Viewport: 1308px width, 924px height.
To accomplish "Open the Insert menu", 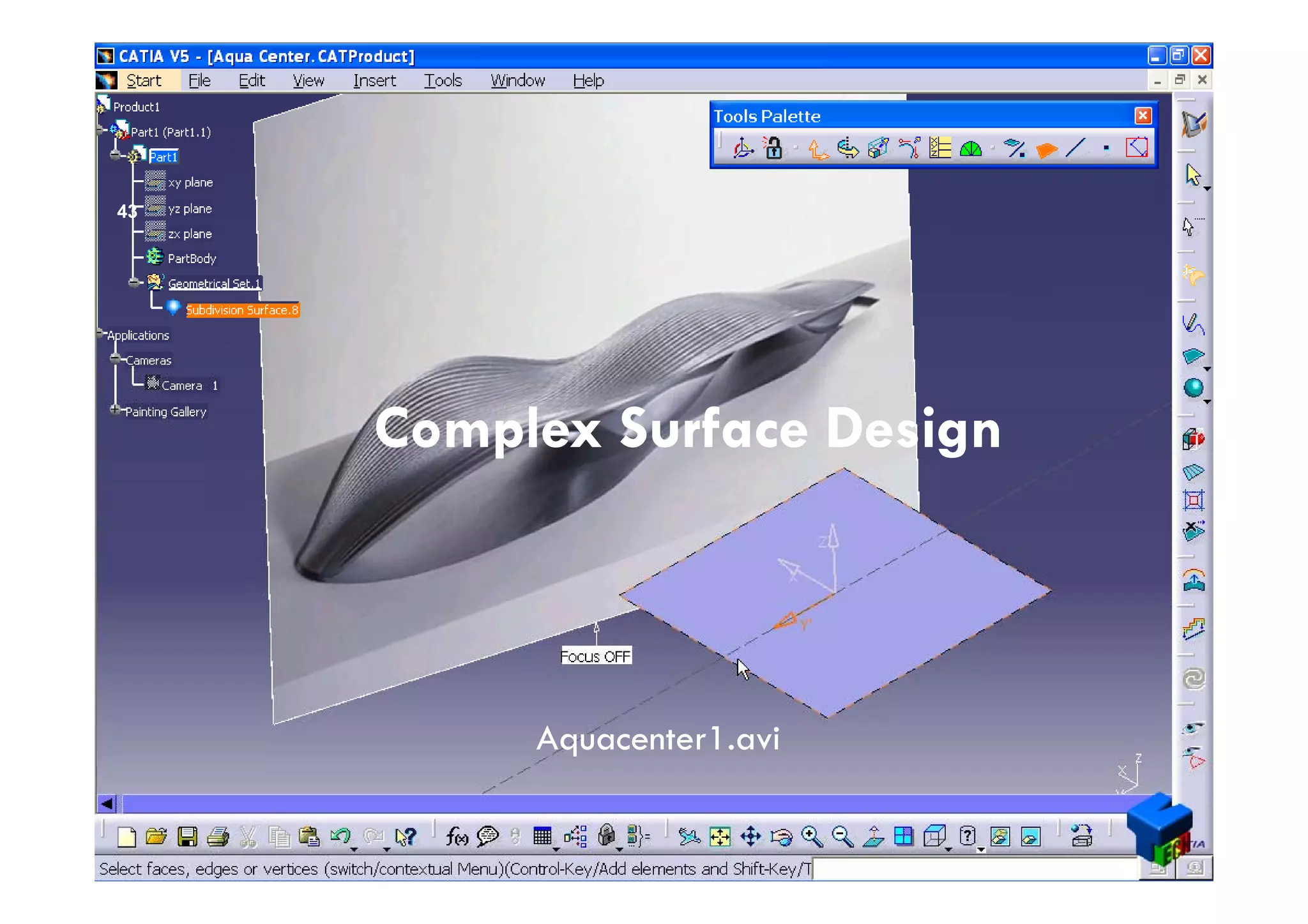I will click(x=374, y=80).
